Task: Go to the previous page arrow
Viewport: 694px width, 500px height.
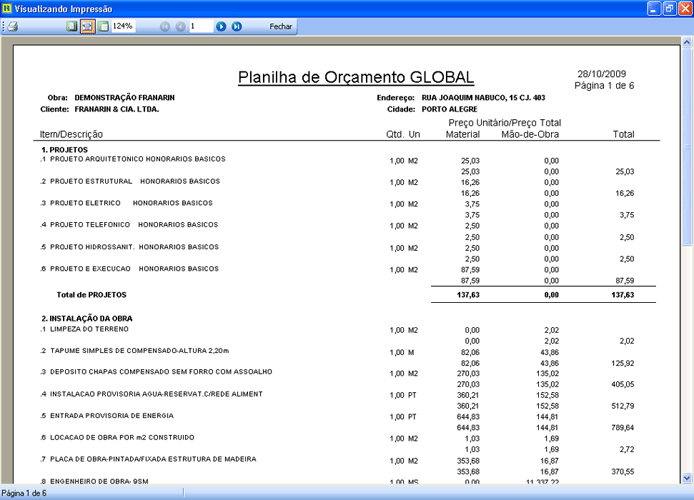Action: (x=180, y=27)
